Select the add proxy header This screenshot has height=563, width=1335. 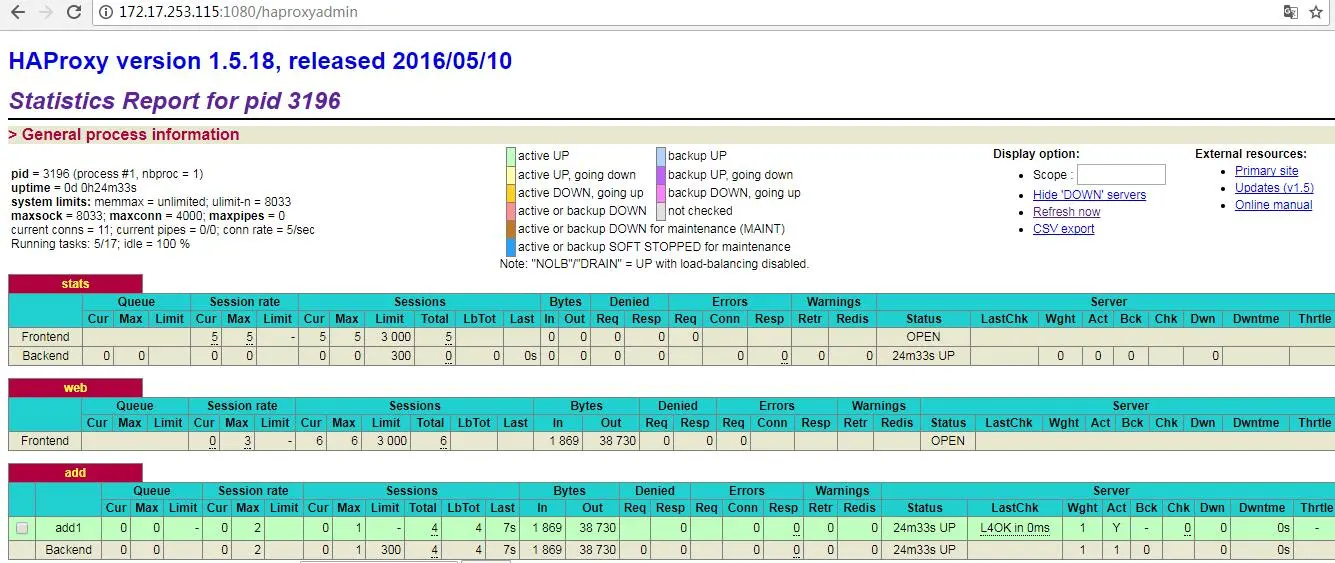[76, 473]
